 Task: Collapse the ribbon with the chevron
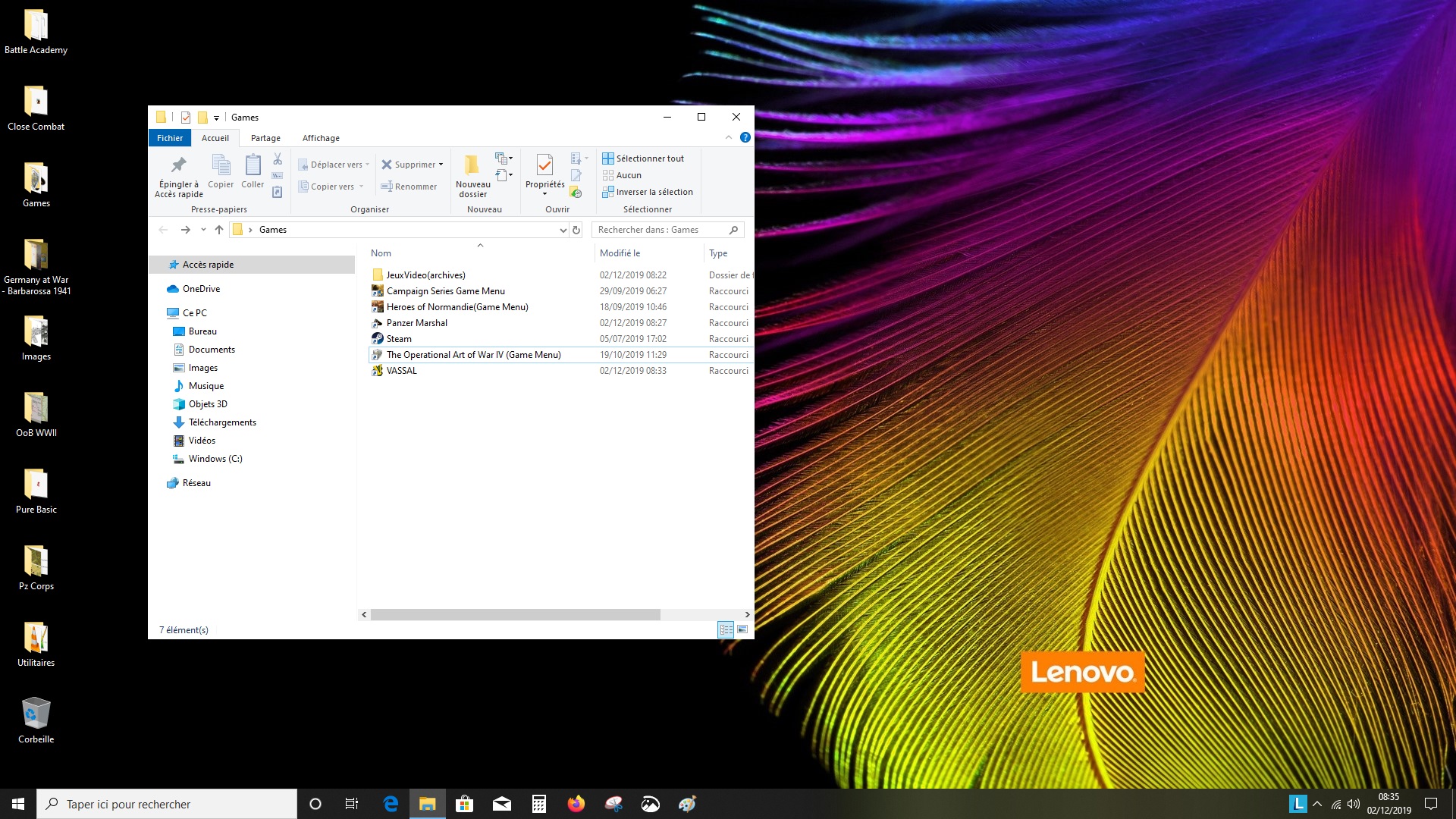click(x=729, y=137)
